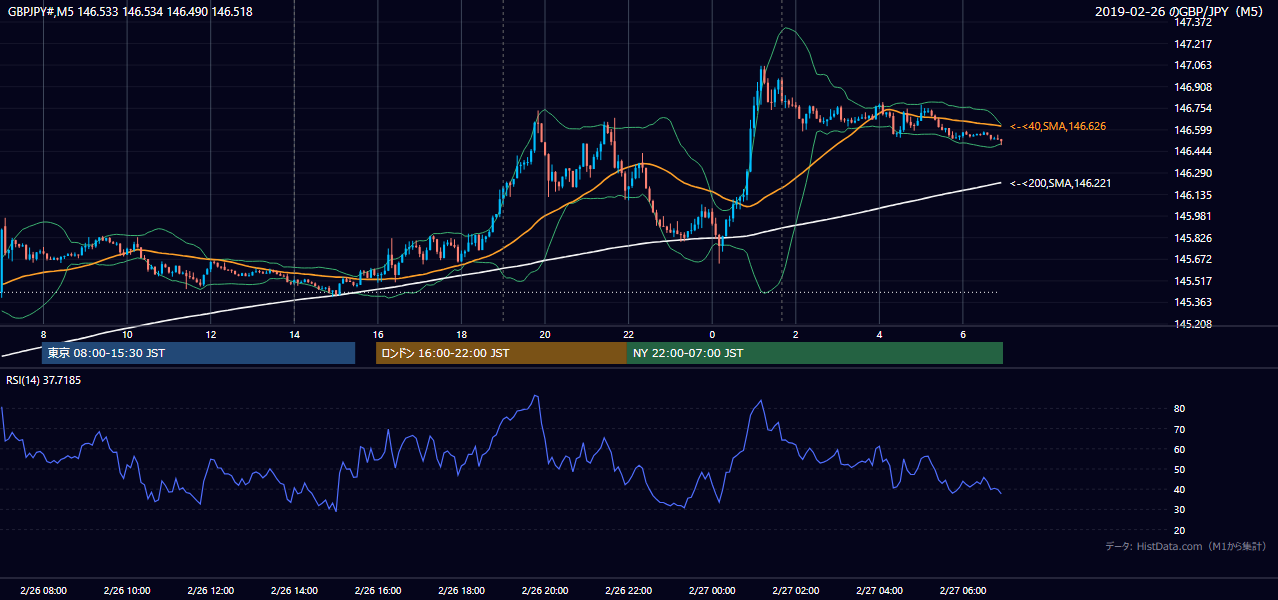Click the 2/26 18:00 time label
The height and width of the screenshot is (600, 1278).
pyautogui.click(x=461, y=590)
